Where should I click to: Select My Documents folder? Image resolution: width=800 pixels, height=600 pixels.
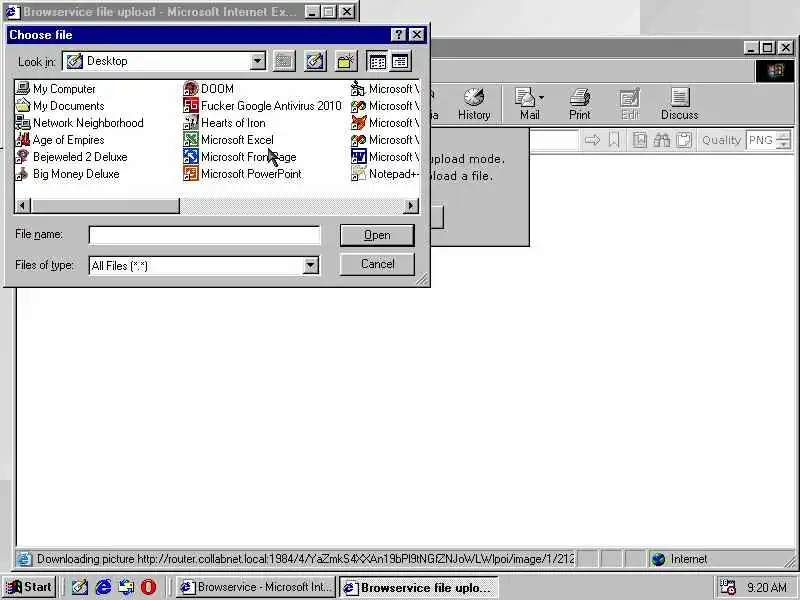tap(60, 106)
